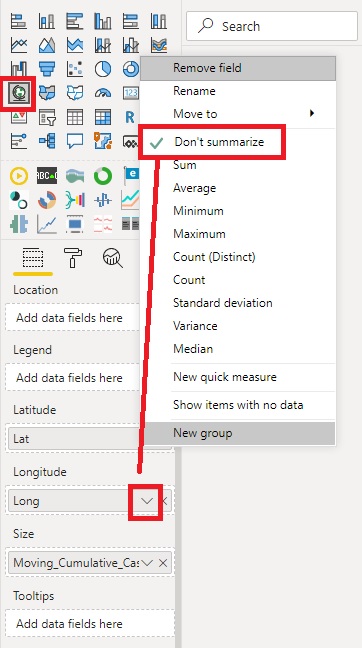Select Minimum aggregation

238,211
